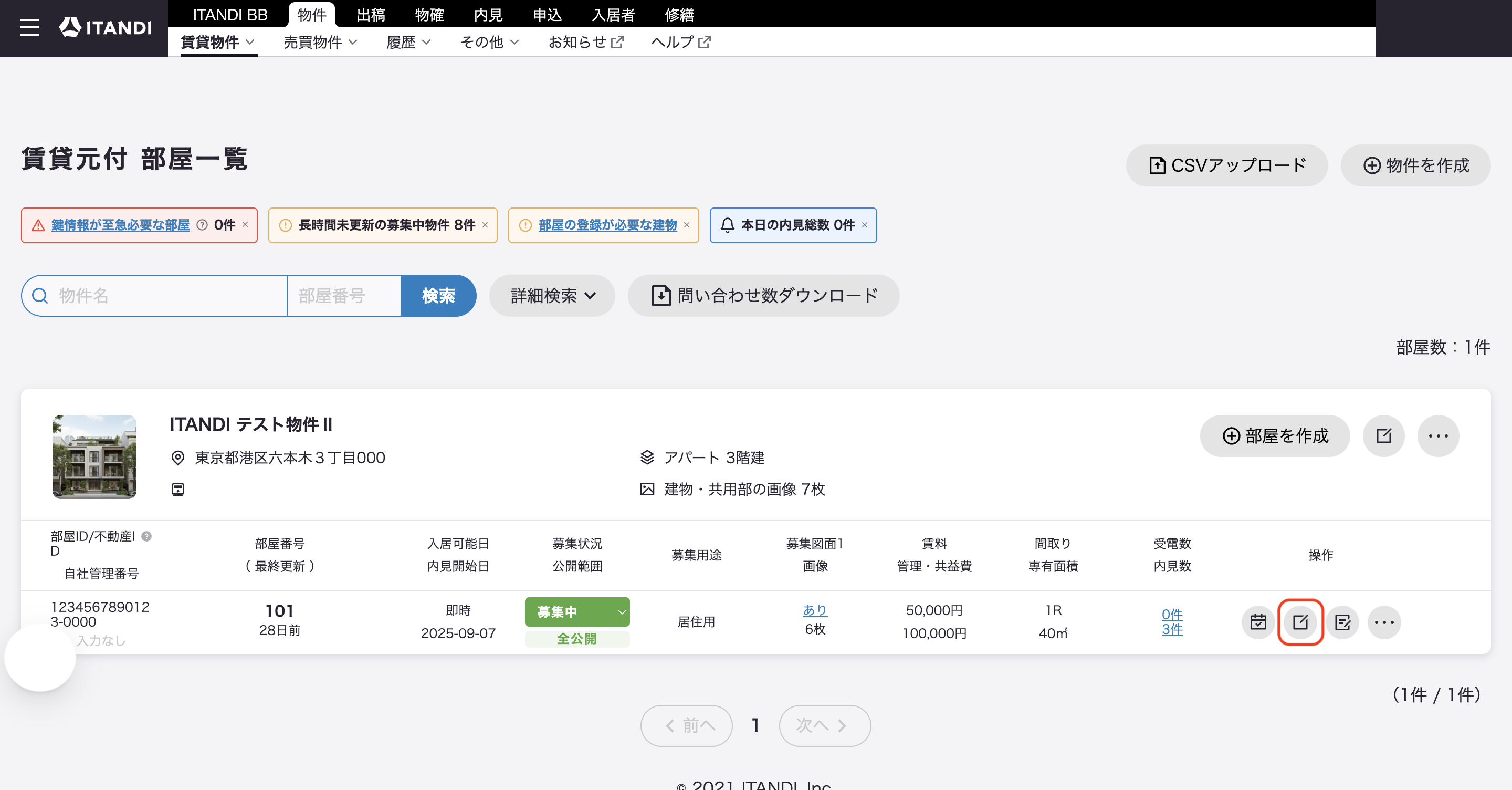The height and width of the screenshot is (790, 1512).
Task: Switch to the 内見 tab
Action: [x=488, y=15]
